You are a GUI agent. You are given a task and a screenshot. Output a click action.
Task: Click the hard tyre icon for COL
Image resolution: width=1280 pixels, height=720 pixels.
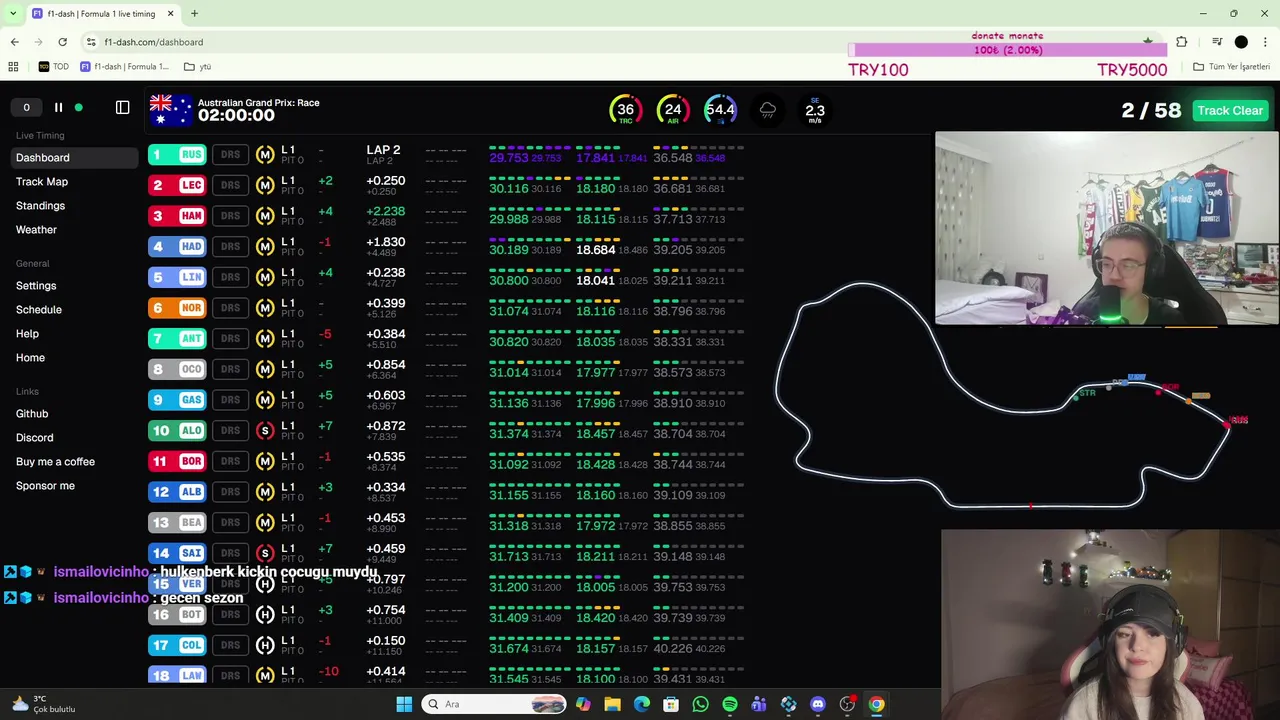(265, 645)
